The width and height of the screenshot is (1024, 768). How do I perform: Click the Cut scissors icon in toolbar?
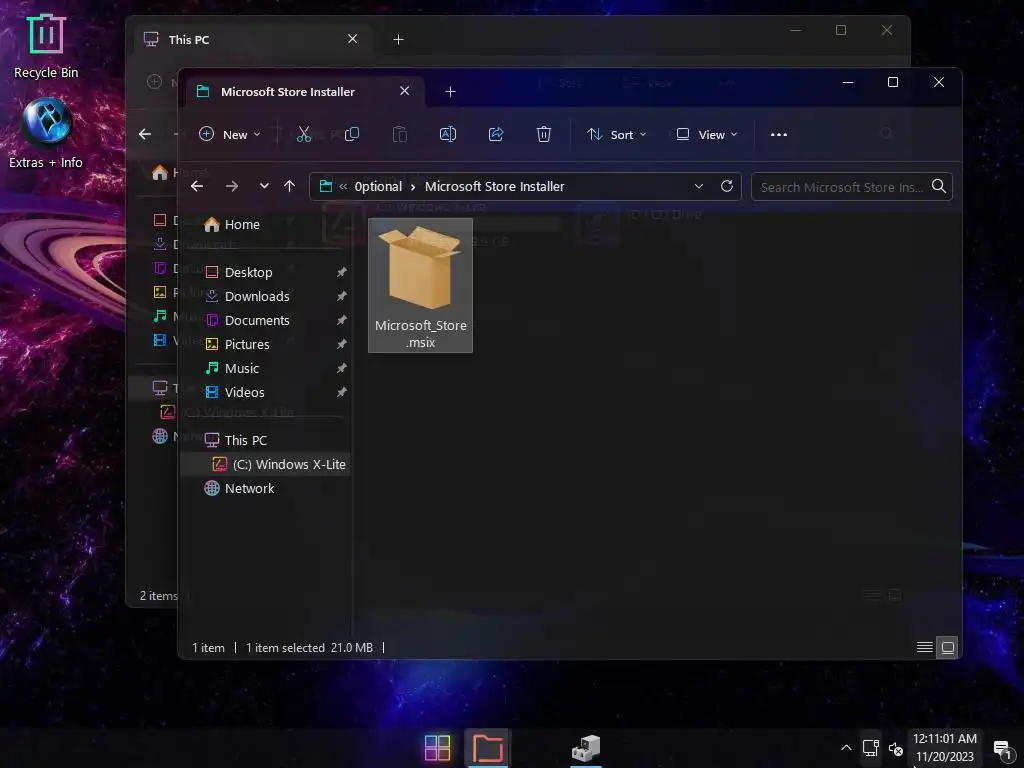coord(304,135)
